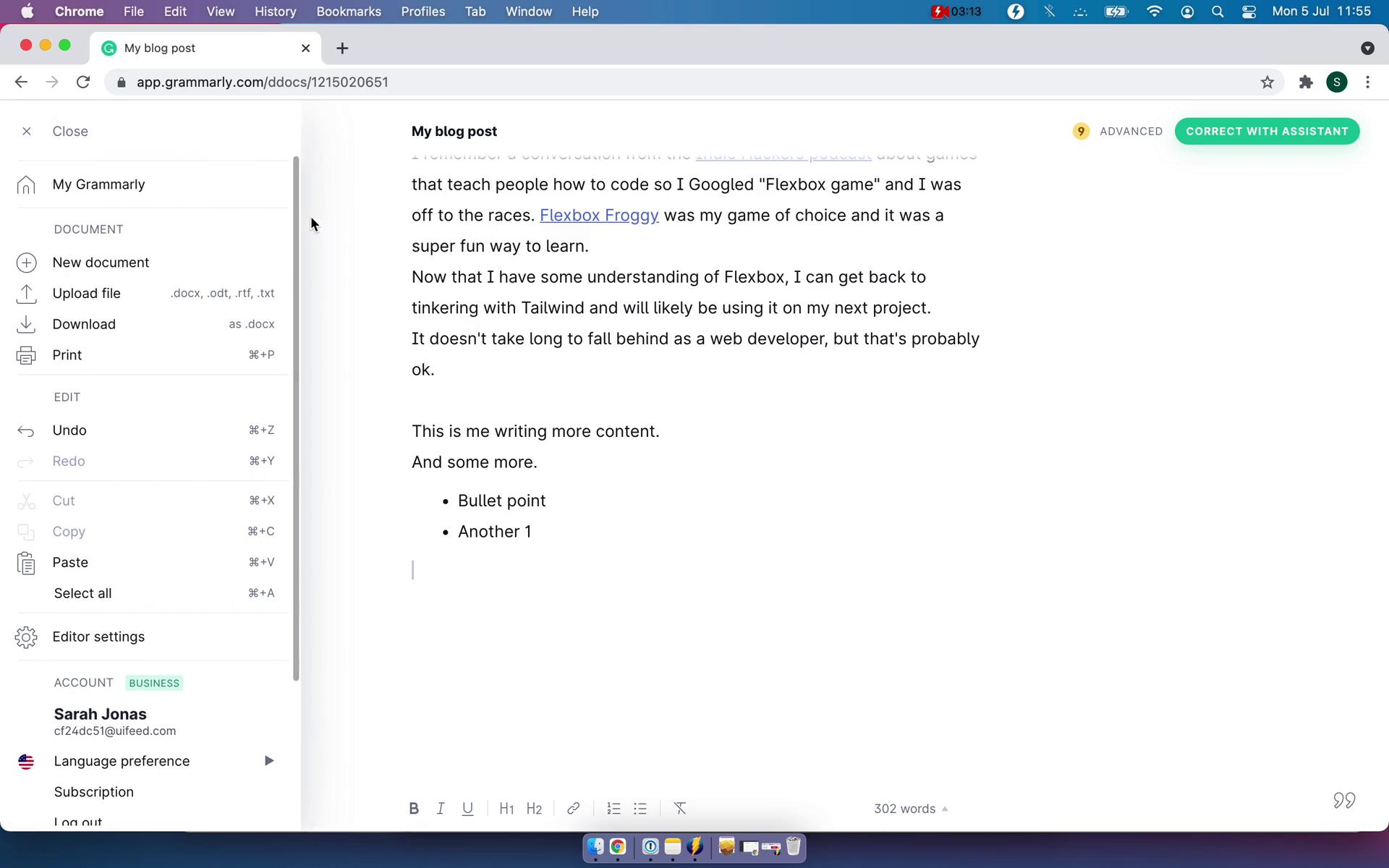Open Finder from the Dock
The image size is (1389, 868).
point(595,846)
